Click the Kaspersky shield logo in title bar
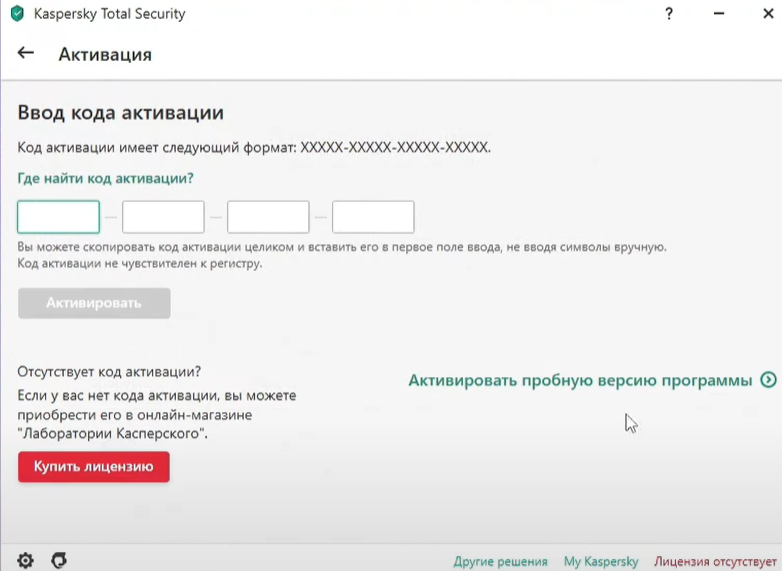Screen dimensions: 782x571 pyautogui.click(x=17, y=13)
